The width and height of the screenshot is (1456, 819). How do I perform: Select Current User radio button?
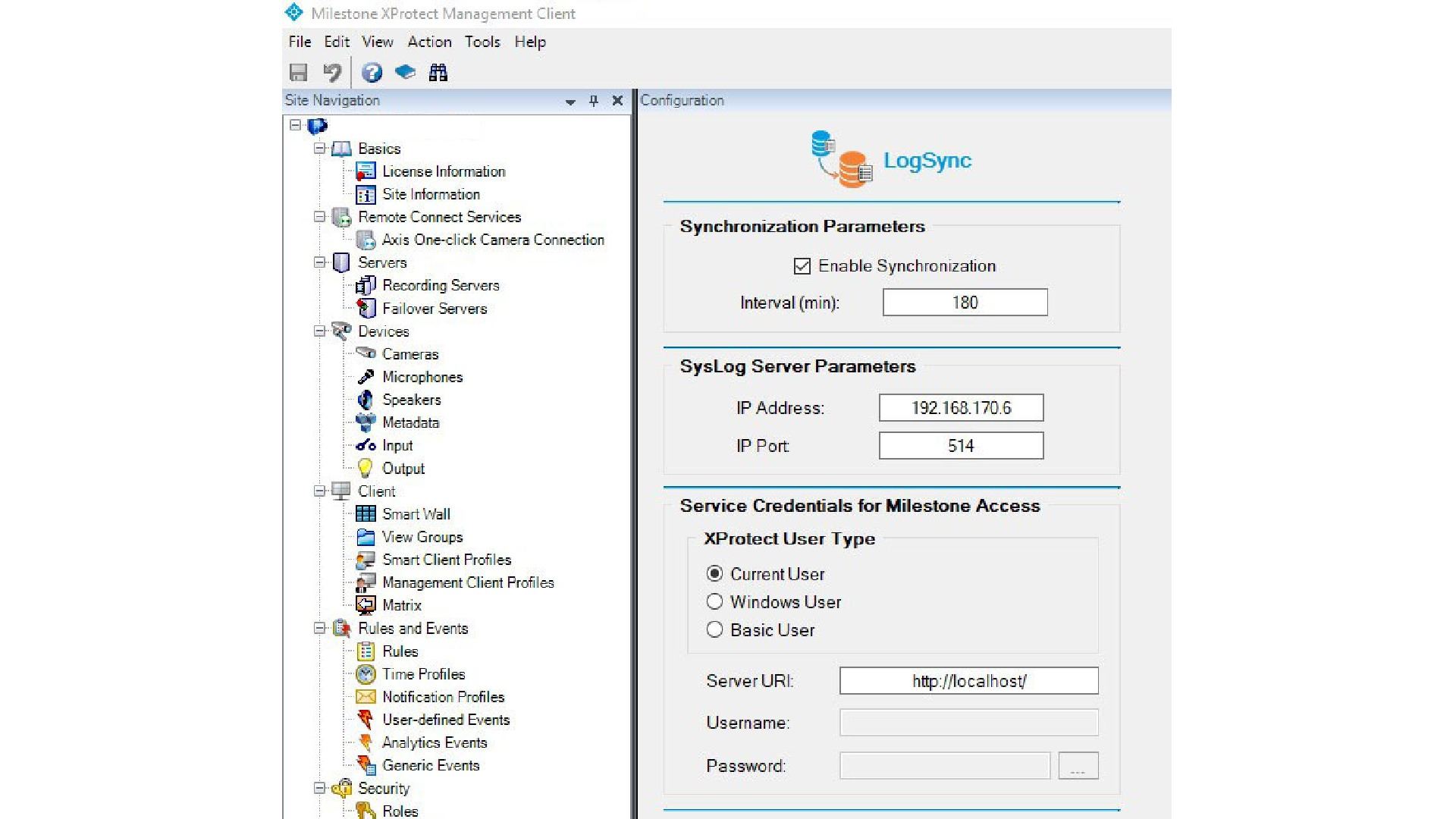[x=714, y=574]
